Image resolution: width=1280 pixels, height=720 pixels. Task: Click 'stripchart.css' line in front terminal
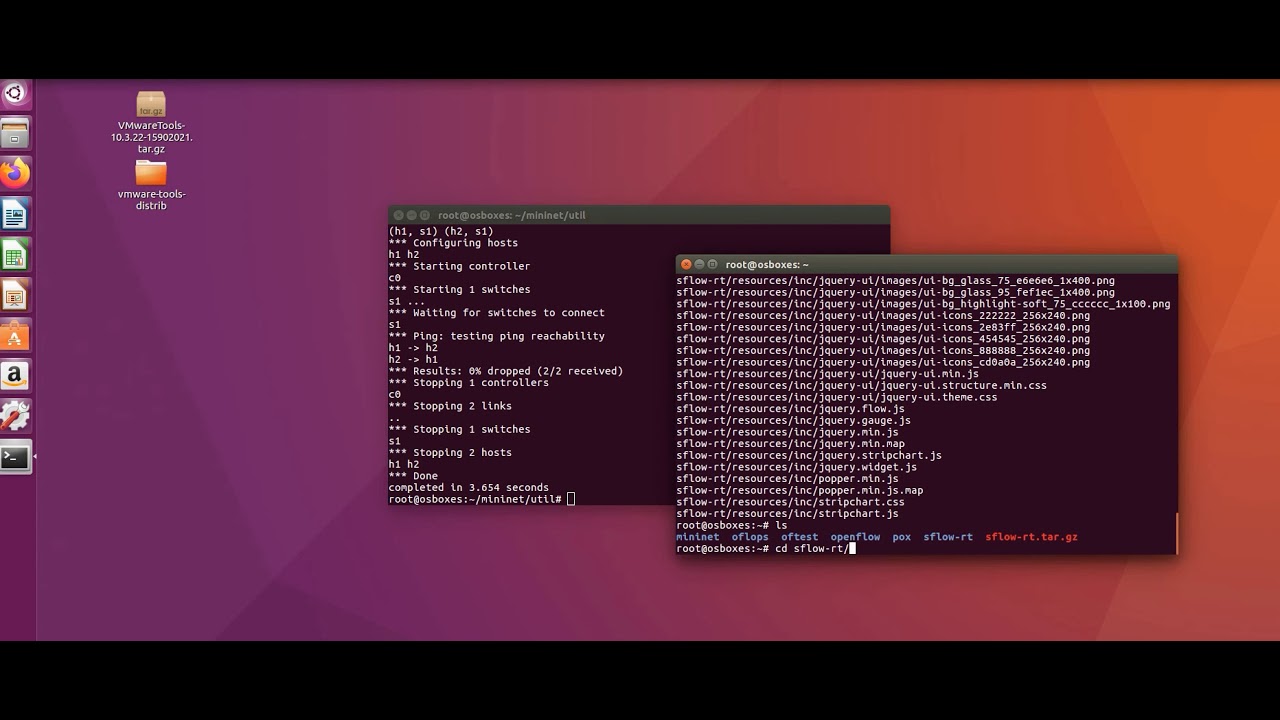pyautogui.click(x=790, y=502)
